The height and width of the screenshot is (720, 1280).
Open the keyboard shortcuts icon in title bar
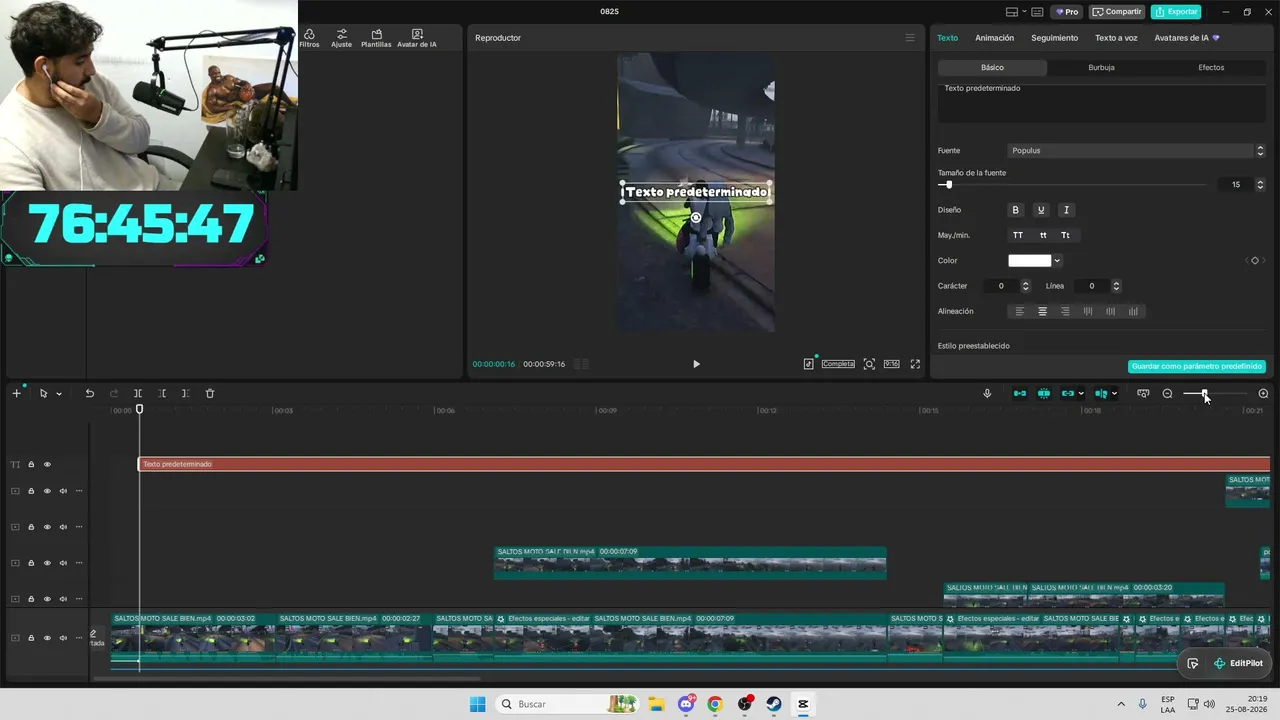1037,12
